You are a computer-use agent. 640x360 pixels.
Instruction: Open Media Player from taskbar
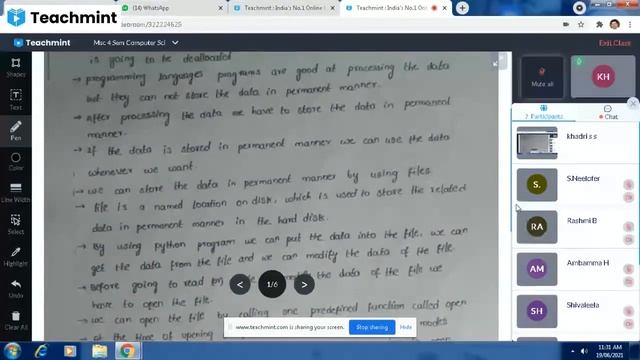70,351
